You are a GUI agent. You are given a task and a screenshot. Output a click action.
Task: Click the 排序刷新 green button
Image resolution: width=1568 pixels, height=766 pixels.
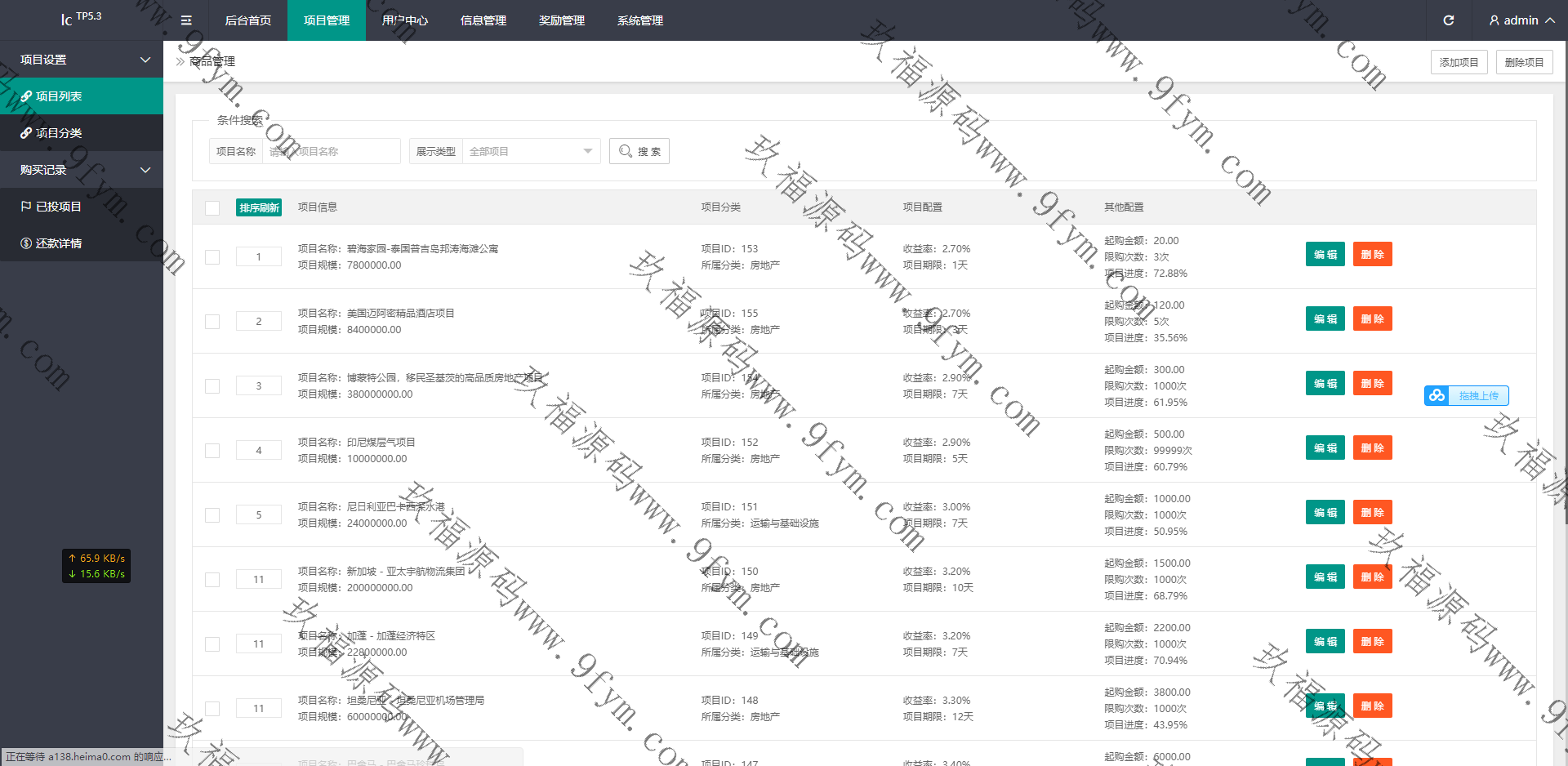259,207
